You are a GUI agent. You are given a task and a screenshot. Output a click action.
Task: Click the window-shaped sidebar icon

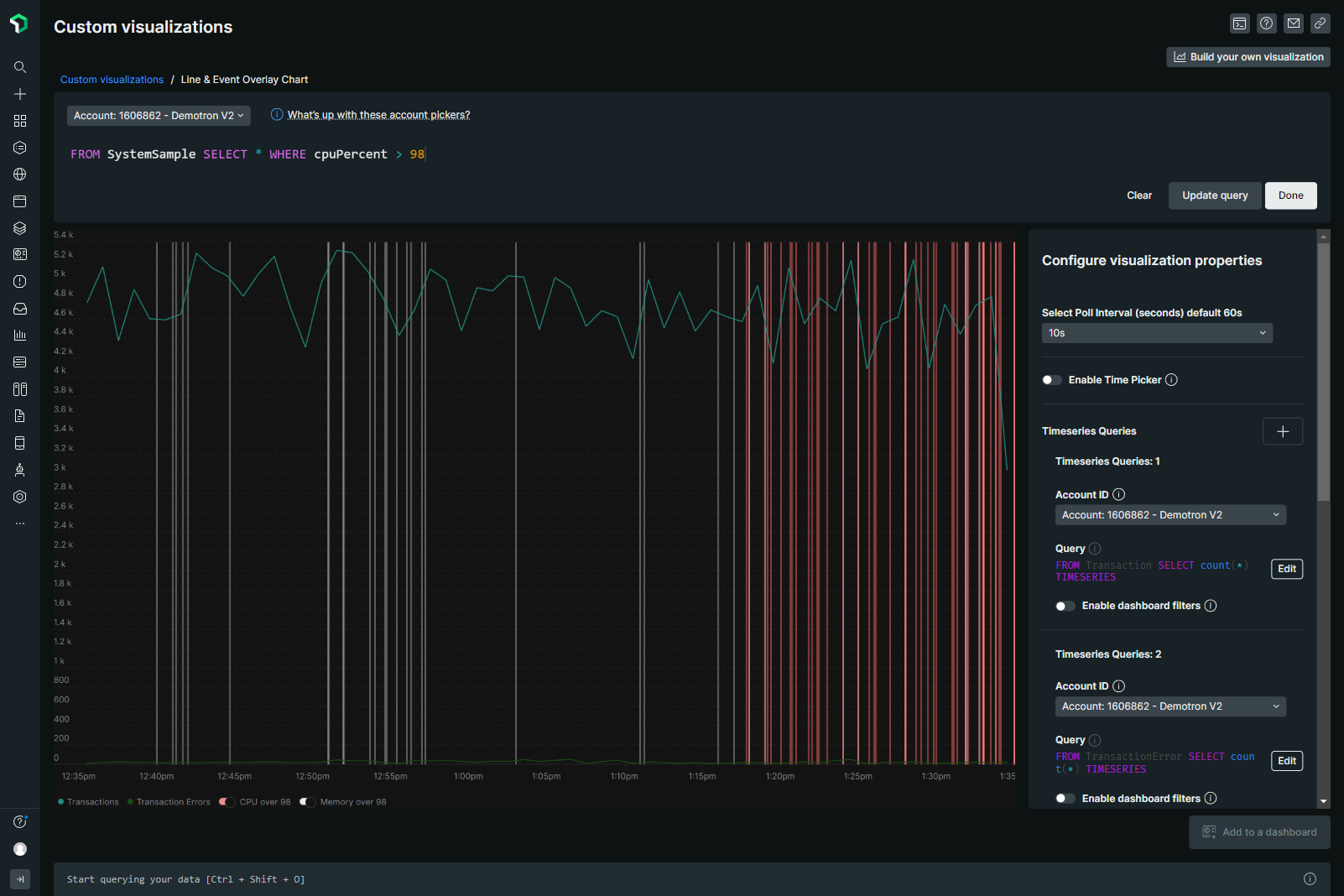20,201
